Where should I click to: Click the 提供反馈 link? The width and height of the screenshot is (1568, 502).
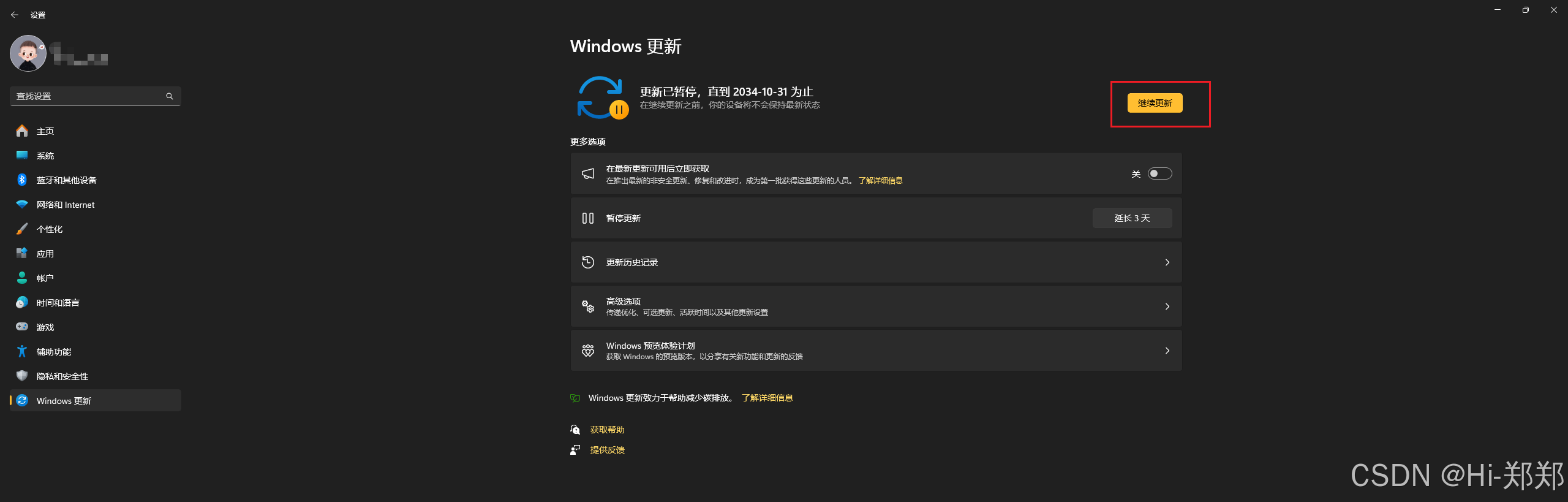607,451
